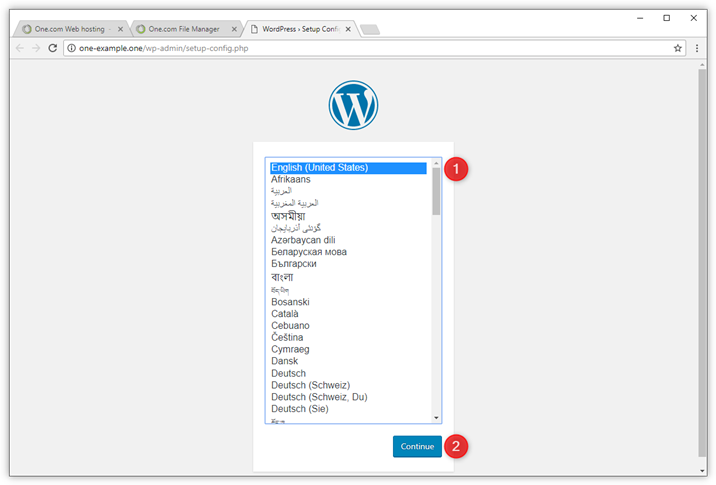This screenshot has width=716, height=485.
Task: Maximize the browser window
Action: (667, 18)
